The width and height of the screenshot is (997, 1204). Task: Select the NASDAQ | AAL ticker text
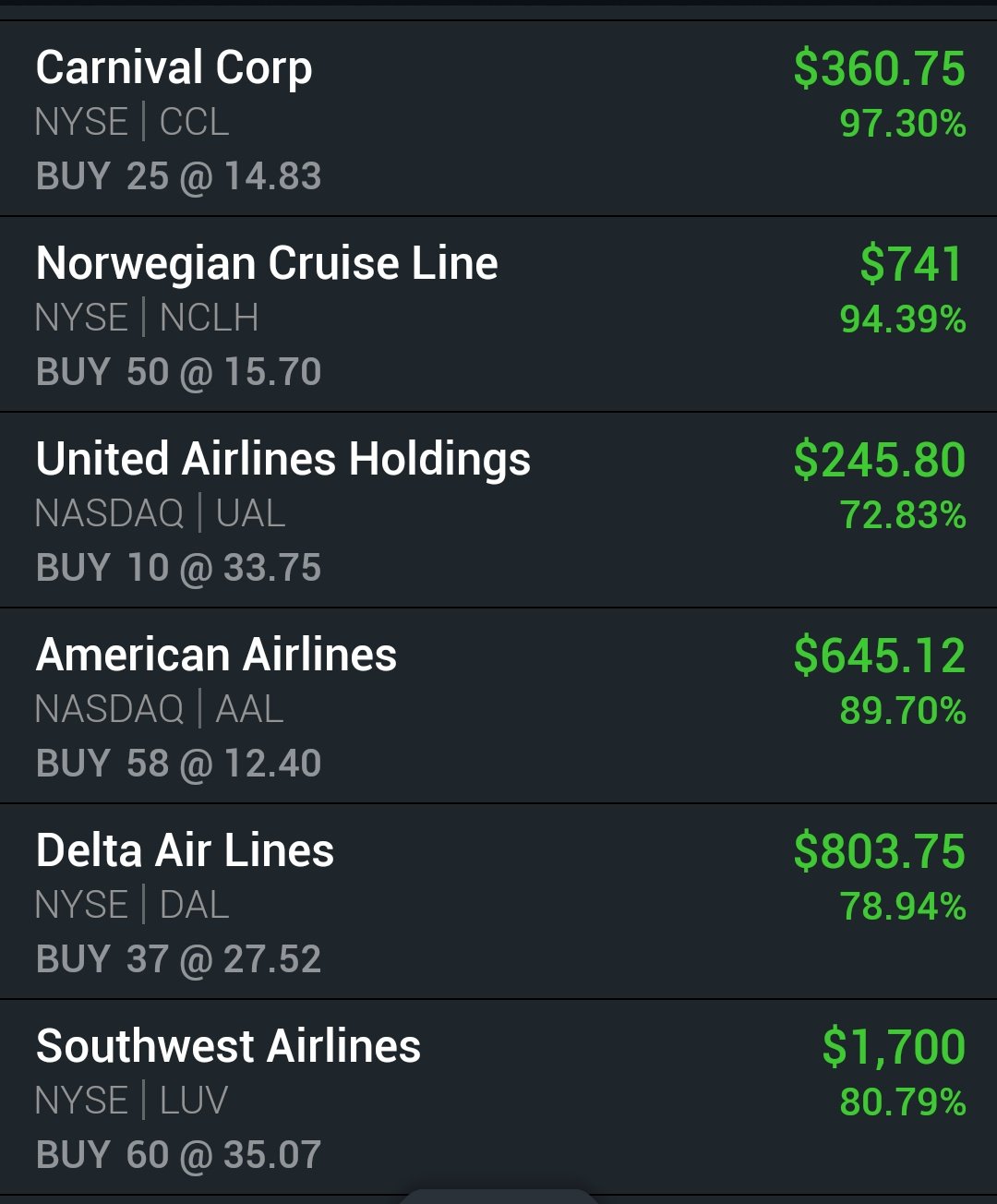159,709
